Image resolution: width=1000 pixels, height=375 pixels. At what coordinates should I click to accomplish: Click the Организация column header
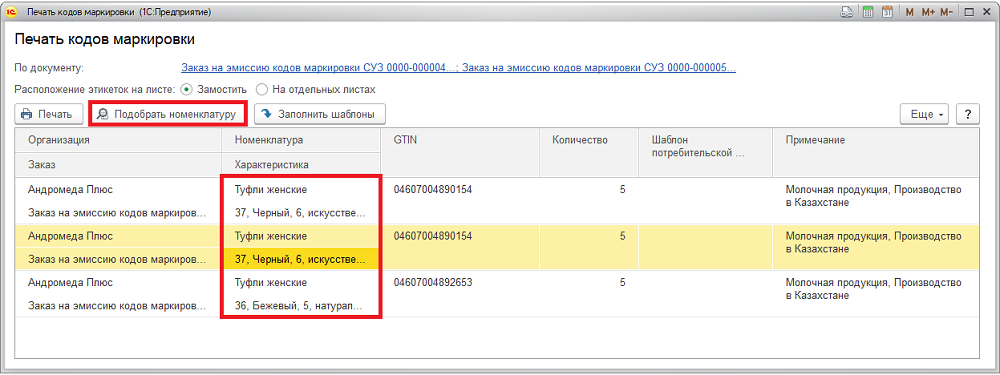(x=118, y=140)
